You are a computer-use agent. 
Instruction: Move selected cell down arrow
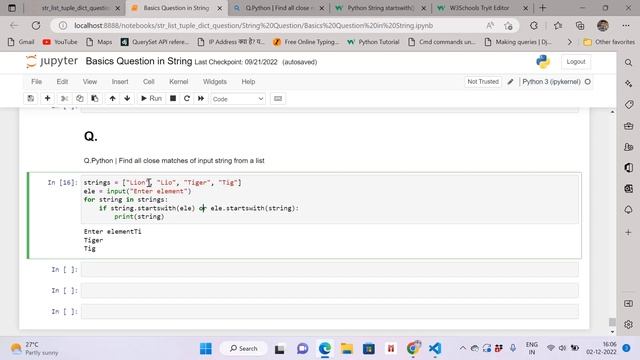pyautogui.click(x=127, y=98)
